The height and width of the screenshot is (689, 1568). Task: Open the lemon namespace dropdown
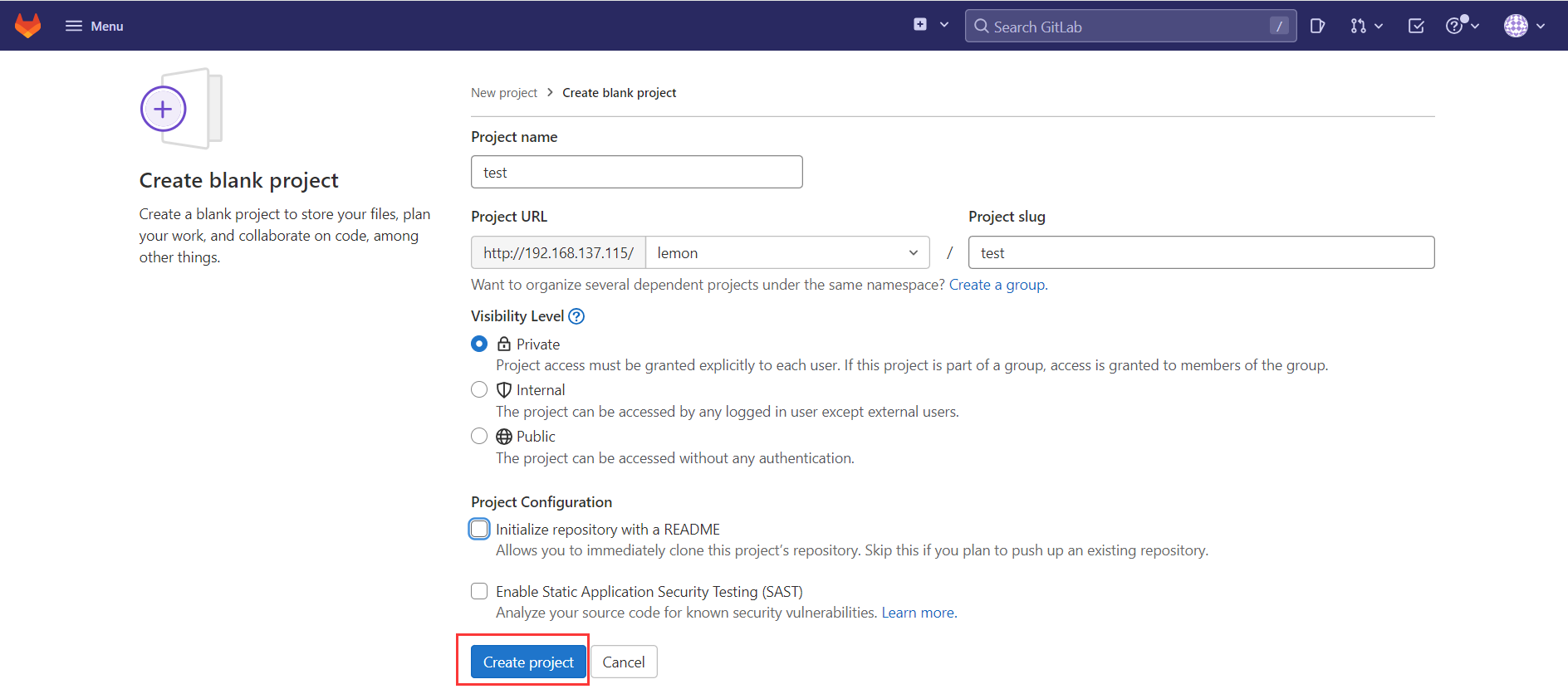click(x=787, y=252)
